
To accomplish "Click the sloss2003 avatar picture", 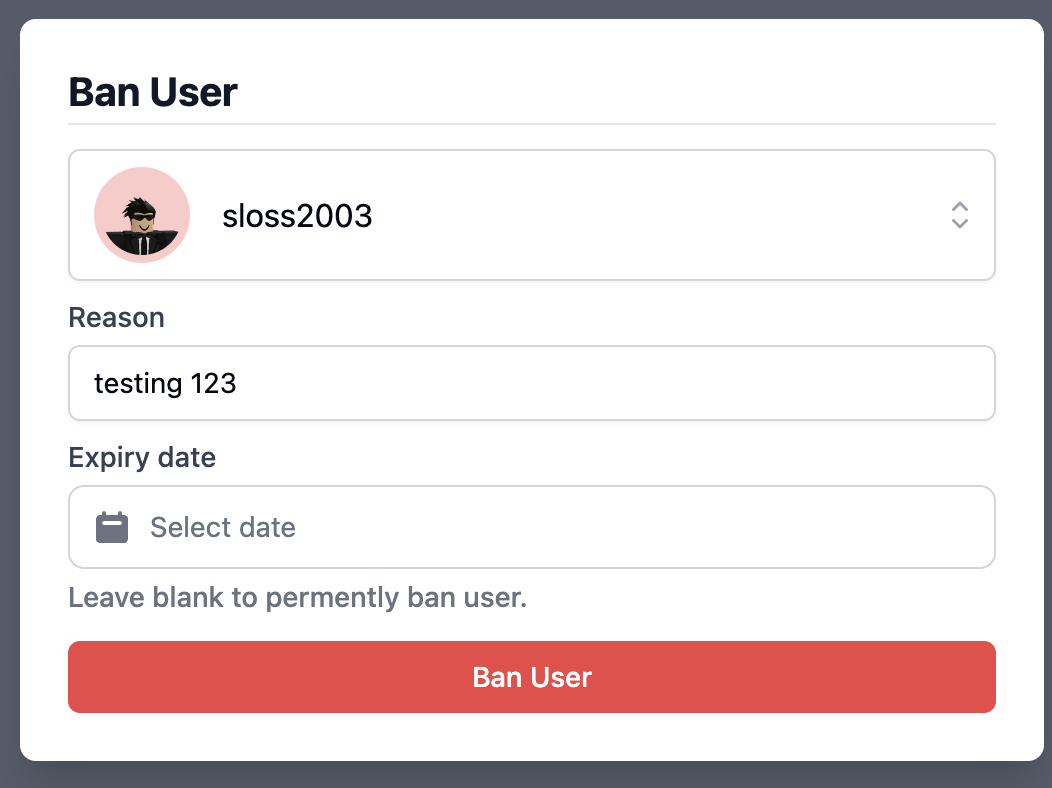I will [x=142, y=214].
